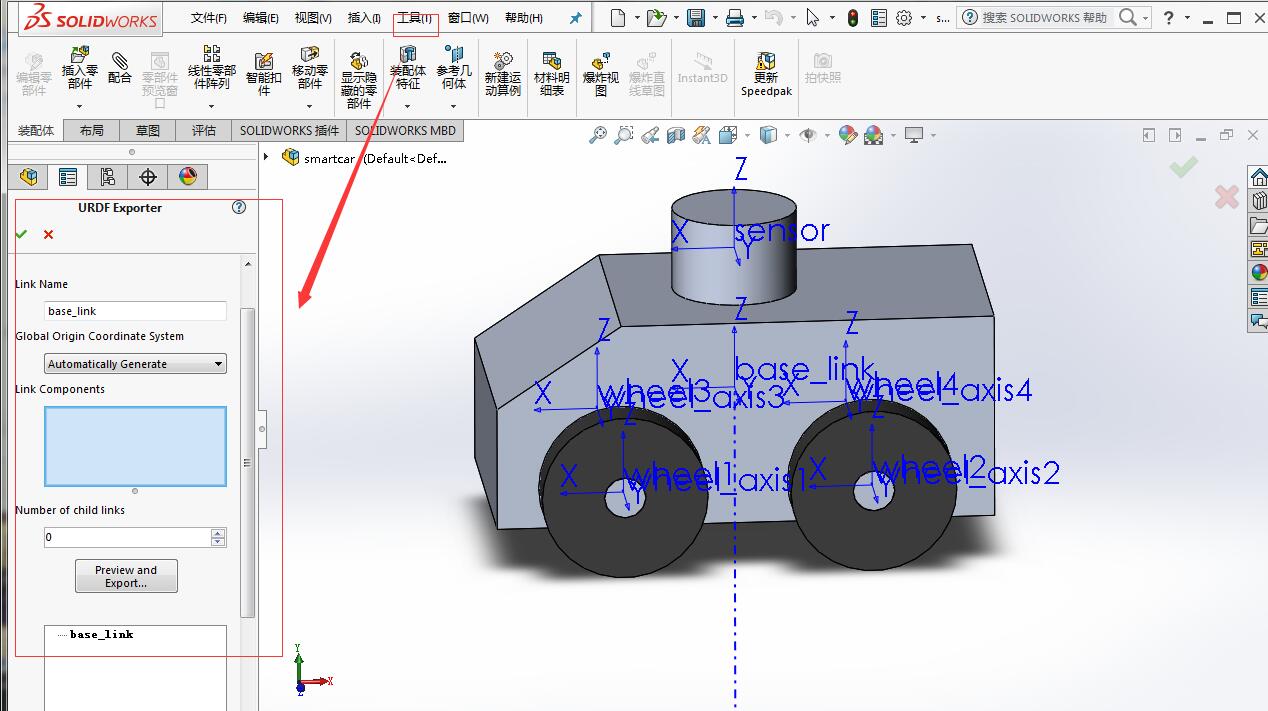The width and height of the screenshot is (1268, 711).
Task: Open the Save dropdown arrow
Action: (x=713, y=19)
